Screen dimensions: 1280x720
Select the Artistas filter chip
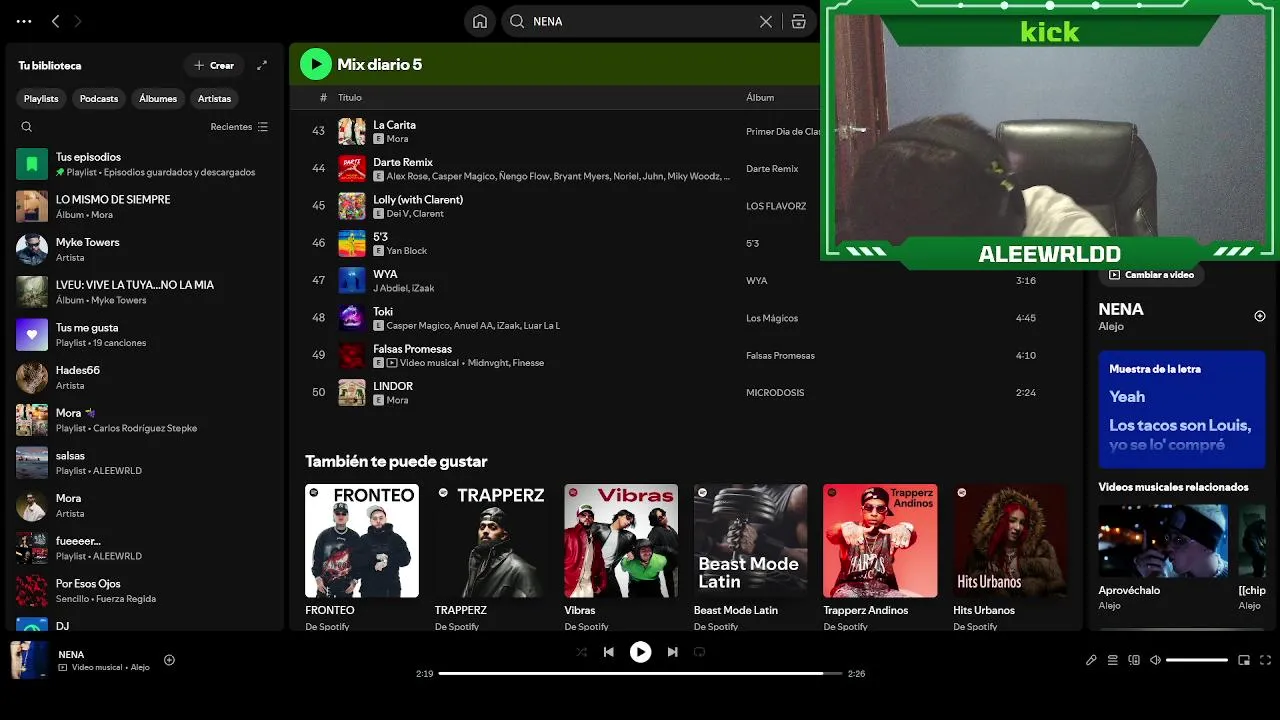tap(214, 98)
